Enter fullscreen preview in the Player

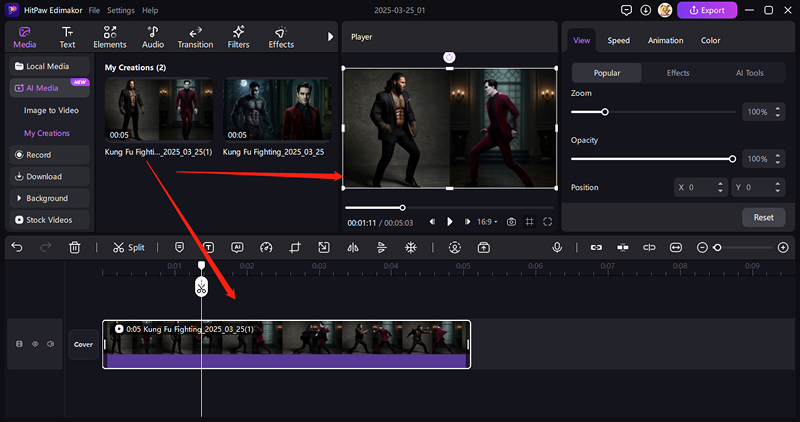(547, 221)
